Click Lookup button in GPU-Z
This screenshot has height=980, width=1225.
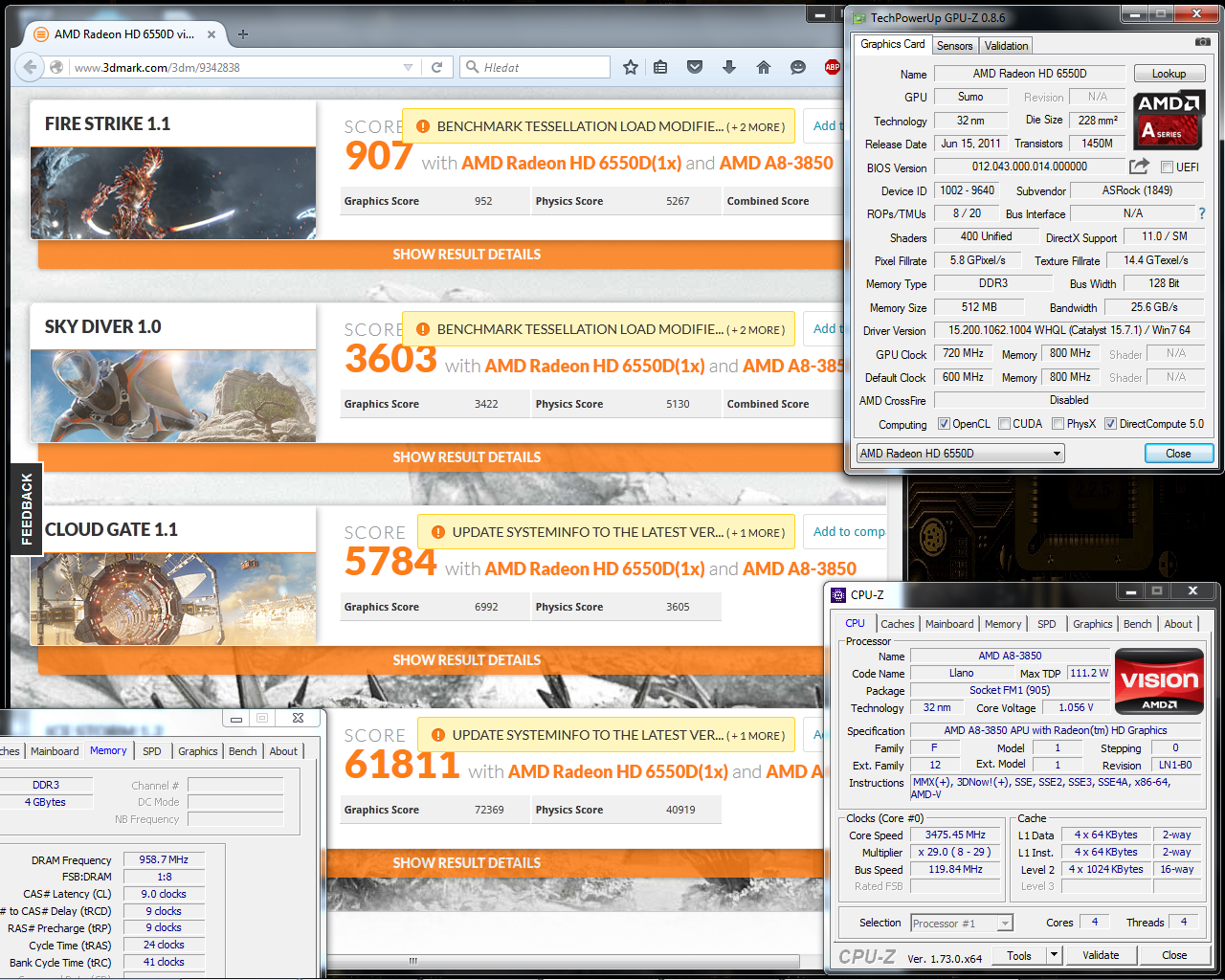pos(1169,74)
